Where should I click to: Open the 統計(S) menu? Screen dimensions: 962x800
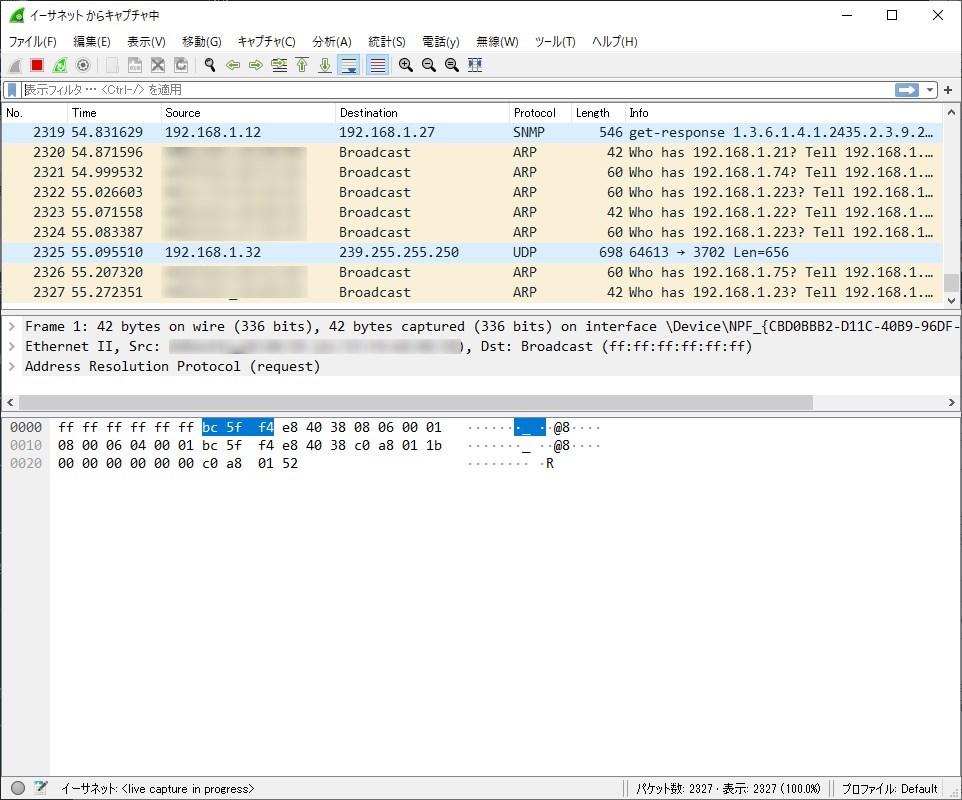[x=386, y=41]
